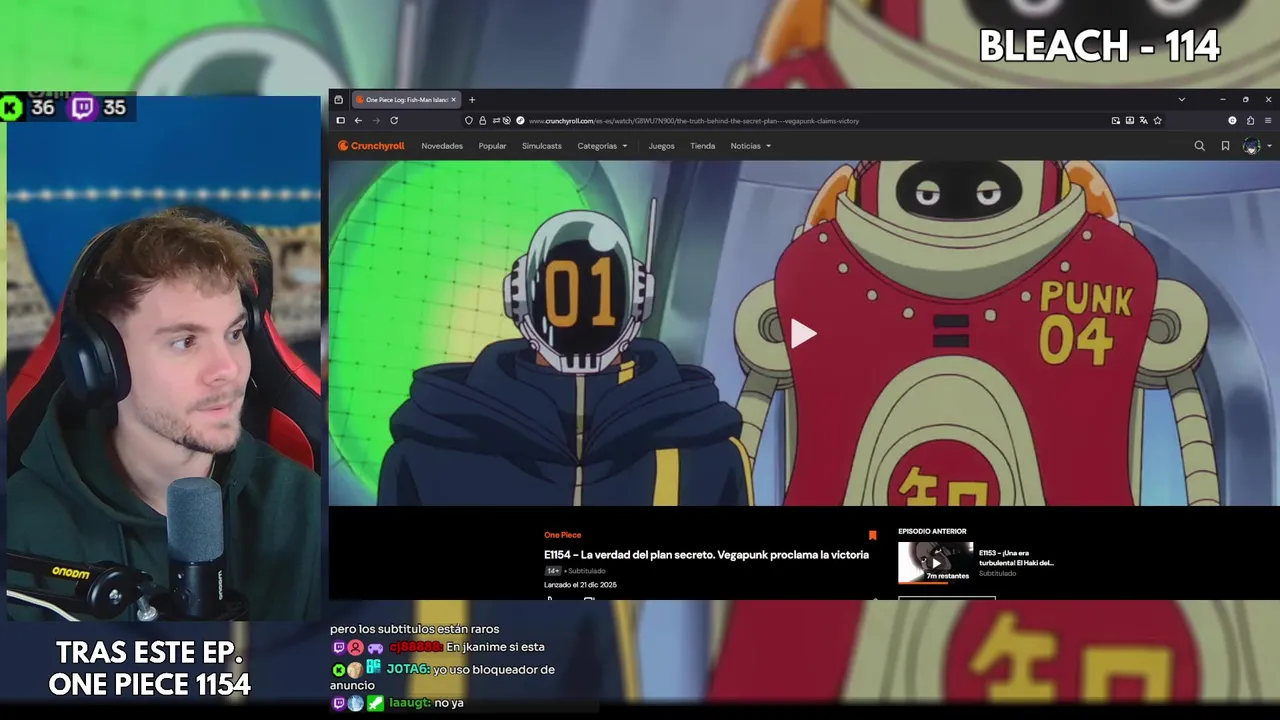Viewport: 1280px width, 720px height.
Task: Open the tab history icon left of tab
Action: (339, 100)
